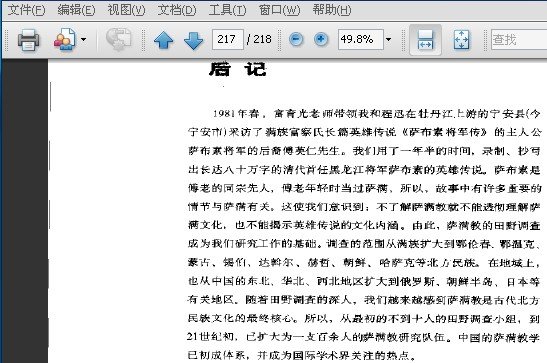Click the zoom percentage field 49.8%
The image size is (547, 363).
click(x=361, y=39)
